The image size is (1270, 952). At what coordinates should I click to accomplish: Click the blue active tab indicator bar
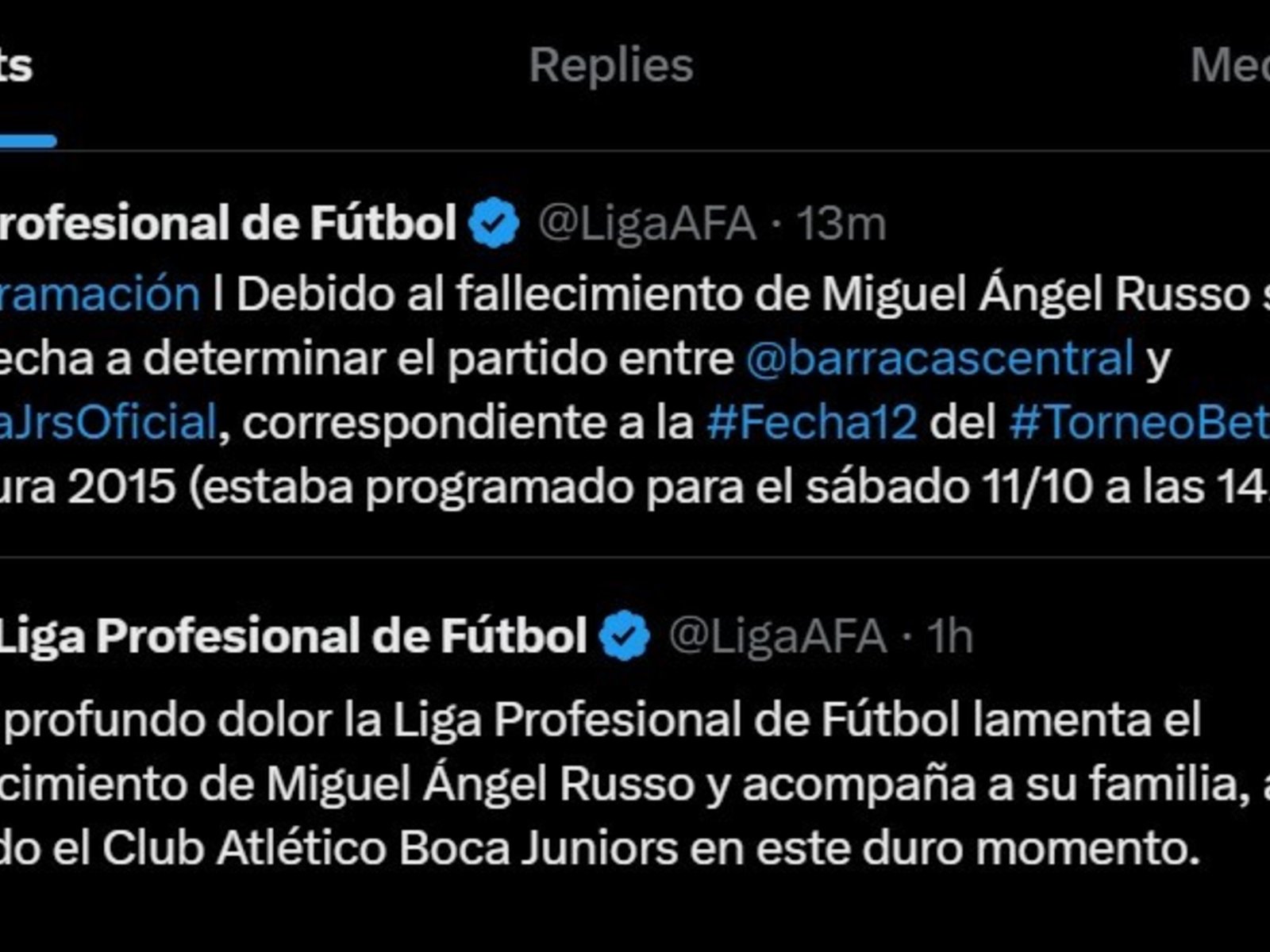pos(28,141)
